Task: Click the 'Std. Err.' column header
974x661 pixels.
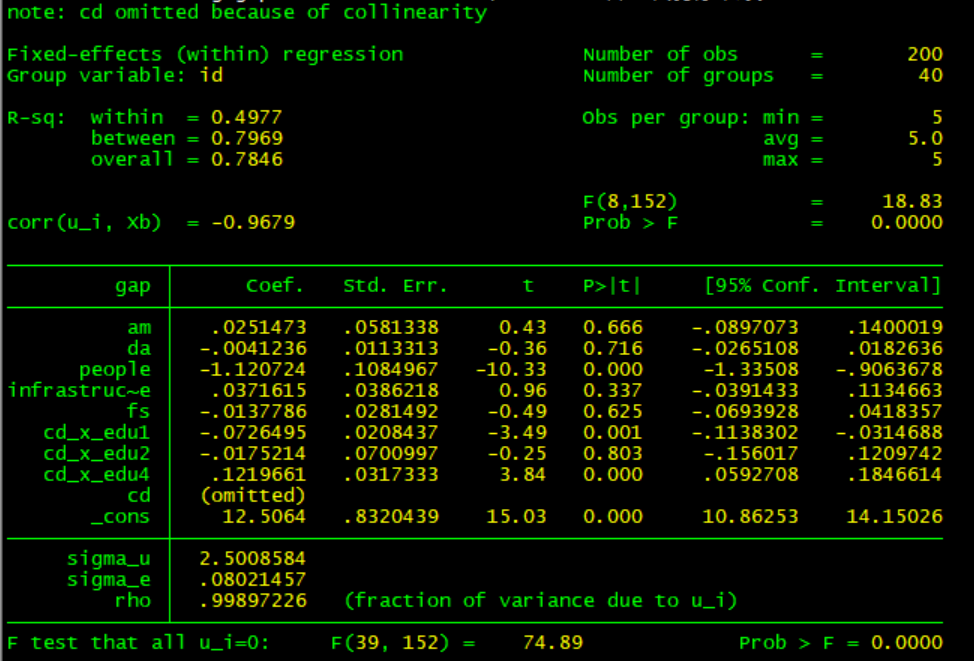Action: coord(395,286)
